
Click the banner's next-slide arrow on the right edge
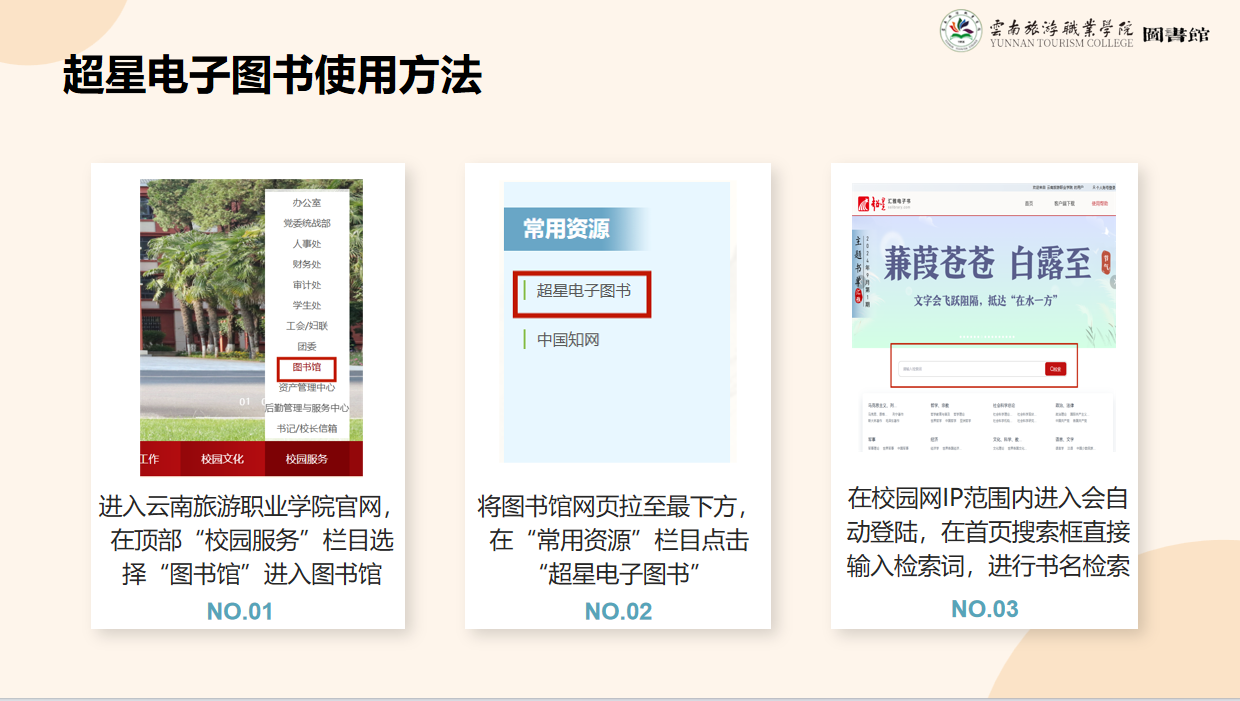1111,281
